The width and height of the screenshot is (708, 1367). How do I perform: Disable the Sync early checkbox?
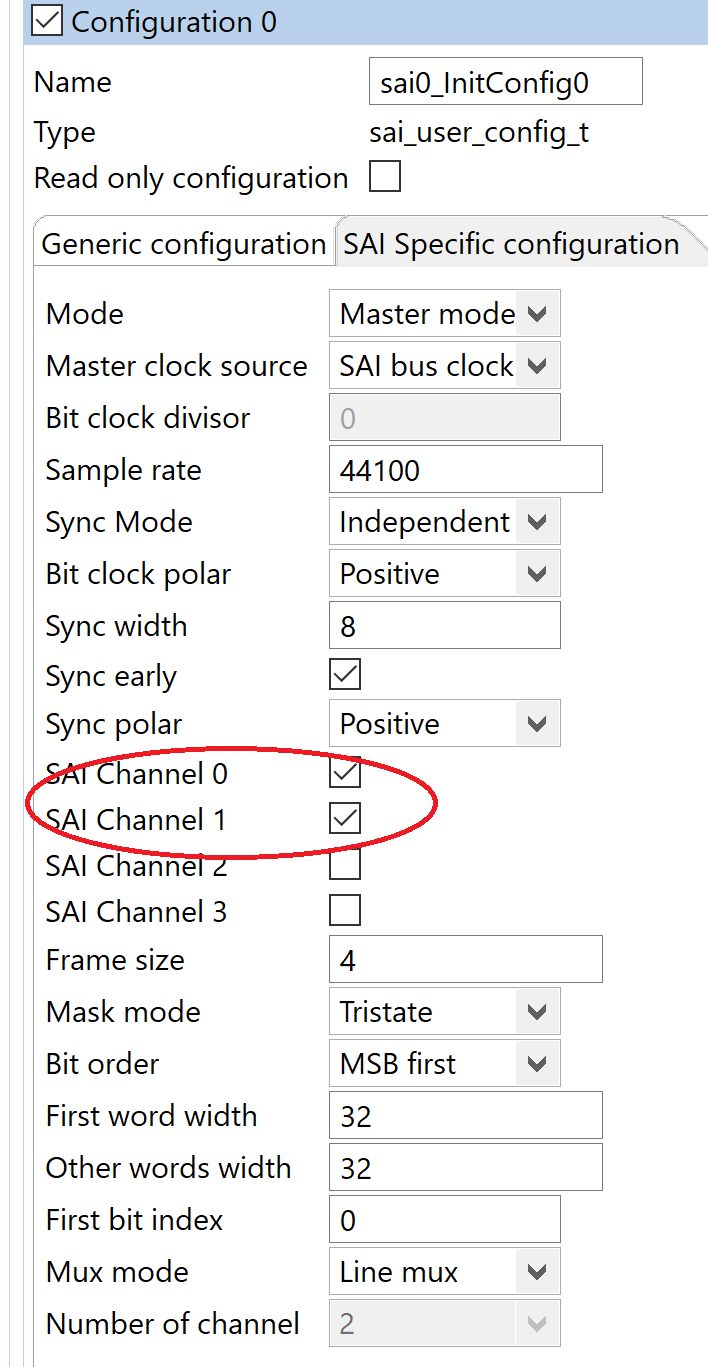pyautogui.click(x=345, y=675)
